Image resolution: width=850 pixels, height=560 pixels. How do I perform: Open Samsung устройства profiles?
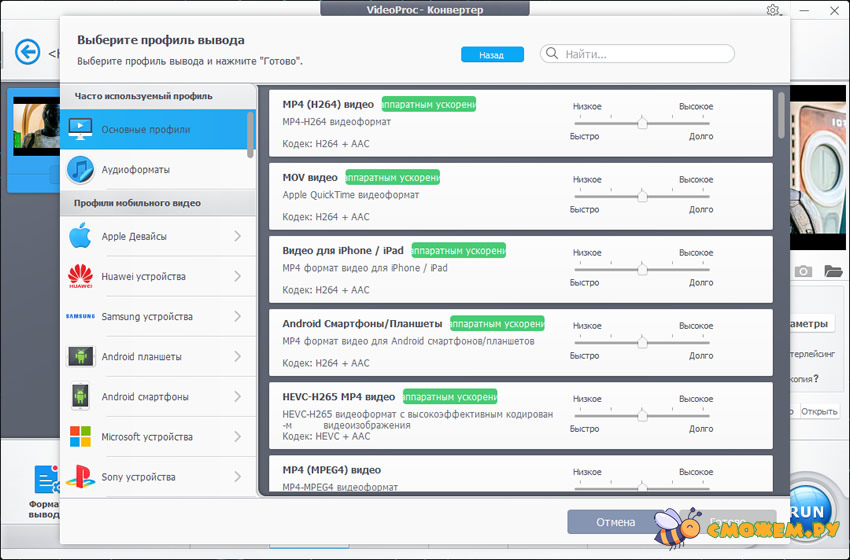[158, 316]
